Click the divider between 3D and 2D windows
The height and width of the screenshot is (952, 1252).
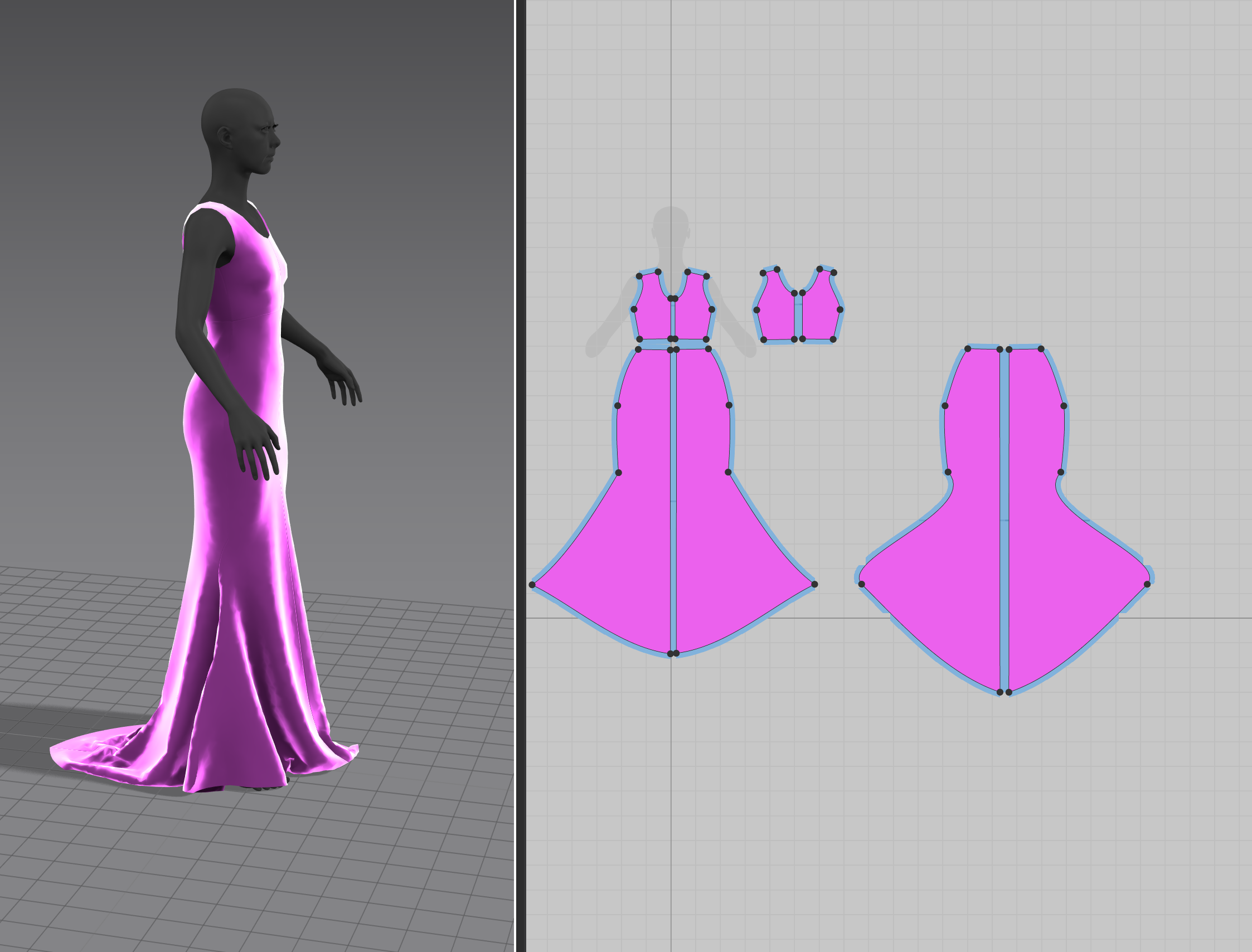click(520, 476)
